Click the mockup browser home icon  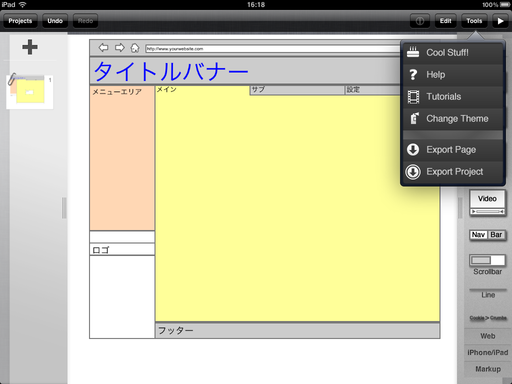click(135, 48)
